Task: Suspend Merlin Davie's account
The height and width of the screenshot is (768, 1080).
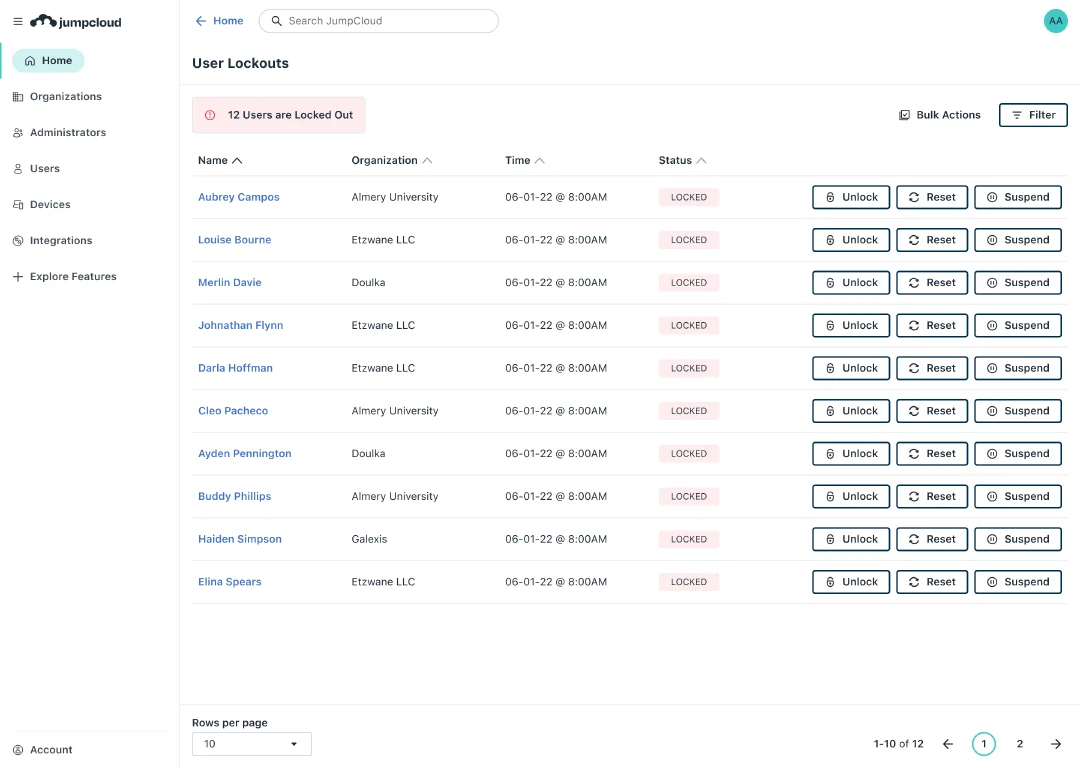Action: pyautogui.click(x=1017, y=282)
